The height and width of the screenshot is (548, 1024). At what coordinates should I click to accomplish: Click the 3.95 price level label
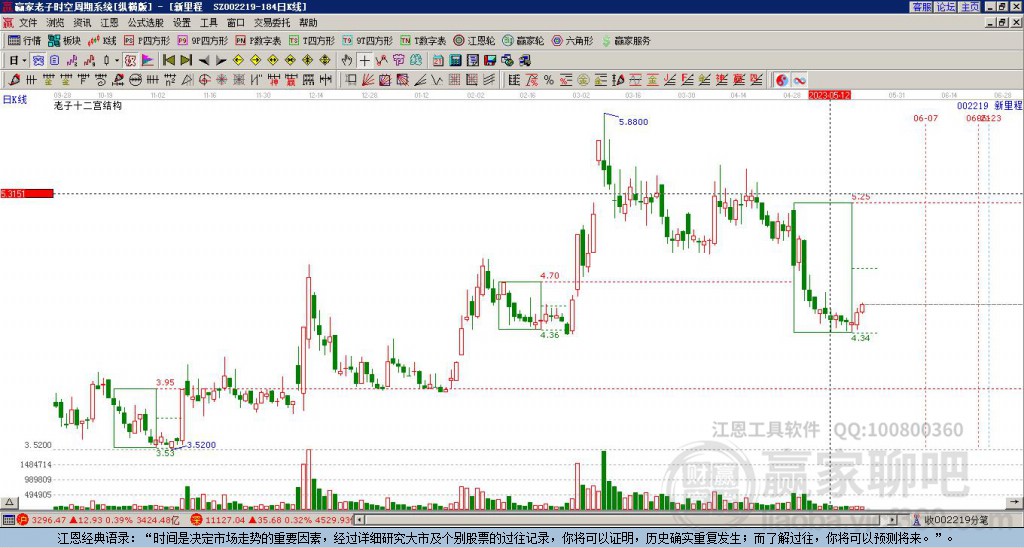click(165, 383)
